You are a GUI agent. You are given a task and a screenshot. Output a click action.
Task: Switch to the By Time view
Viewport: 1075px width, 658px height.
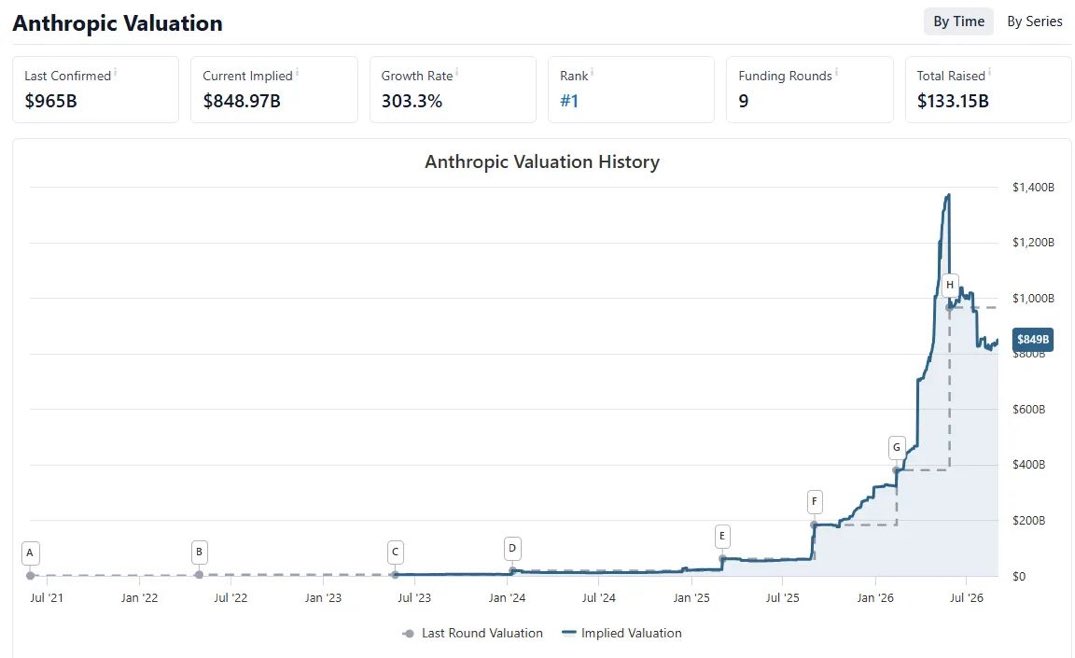coord(958,22)
